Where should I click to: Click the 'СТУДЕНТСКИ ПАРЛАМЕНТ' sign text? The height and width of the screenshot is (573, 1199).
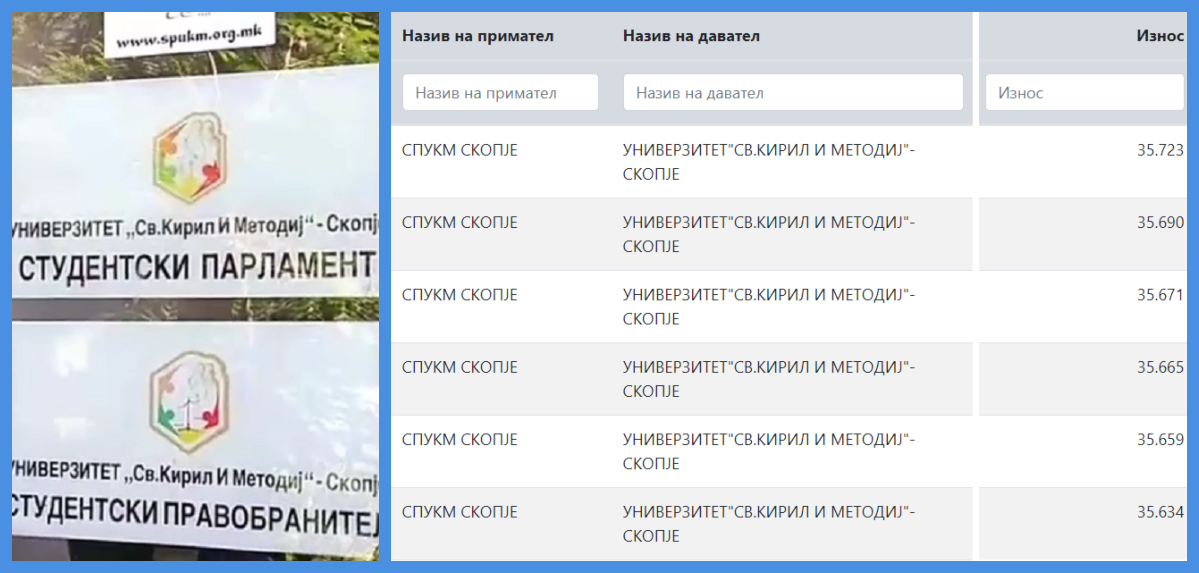pos(196,269)
